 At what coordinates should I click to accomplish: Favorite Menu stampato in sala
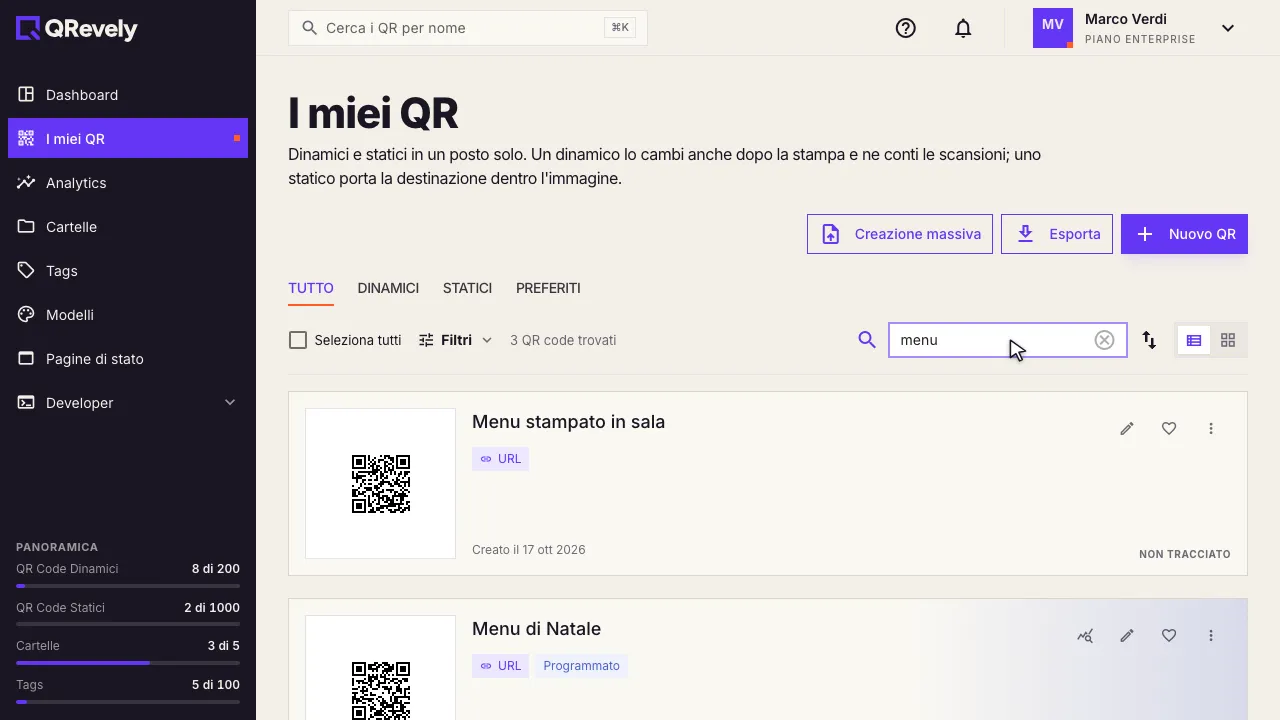click(1169, 429)
